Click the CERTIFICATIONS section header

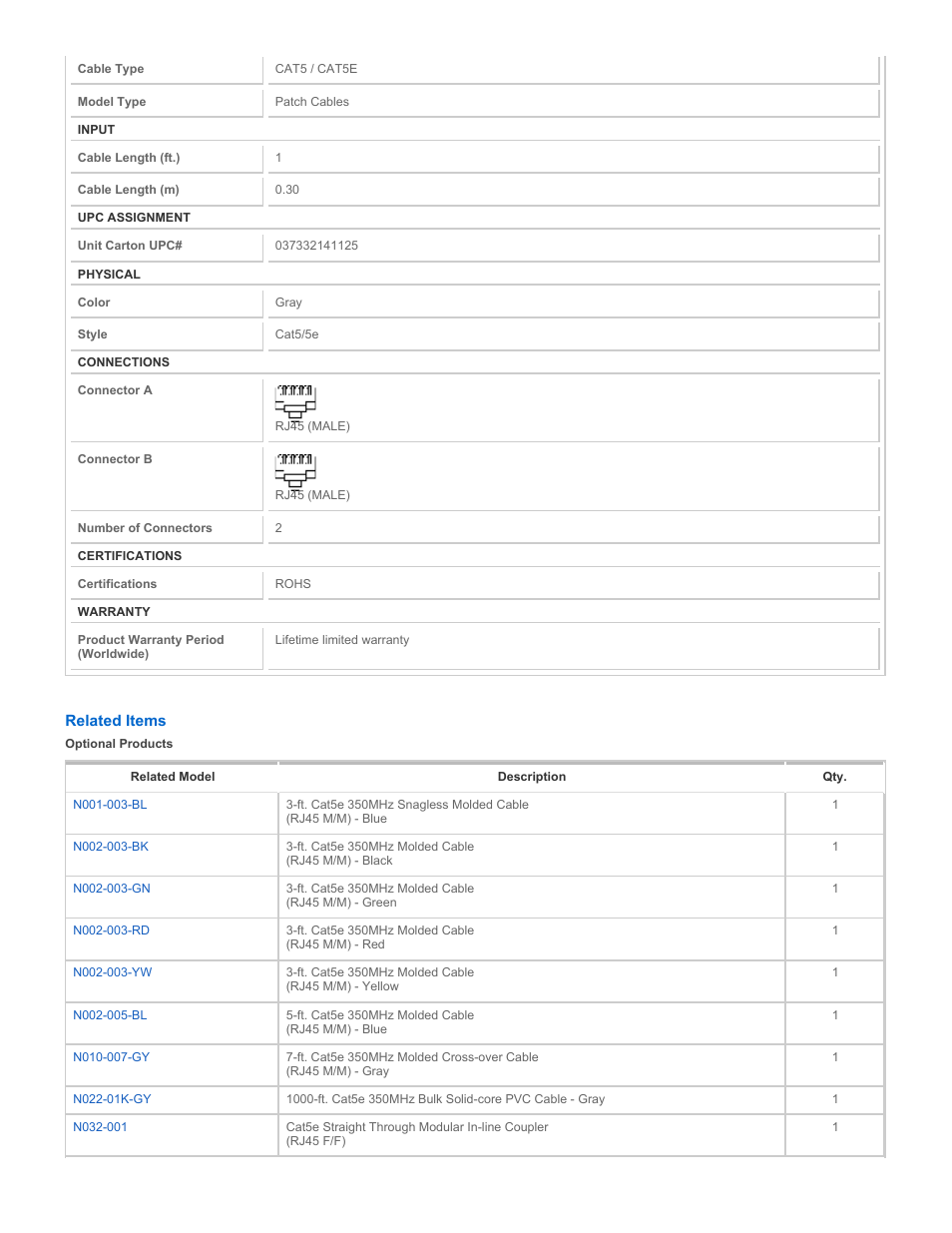130,556
